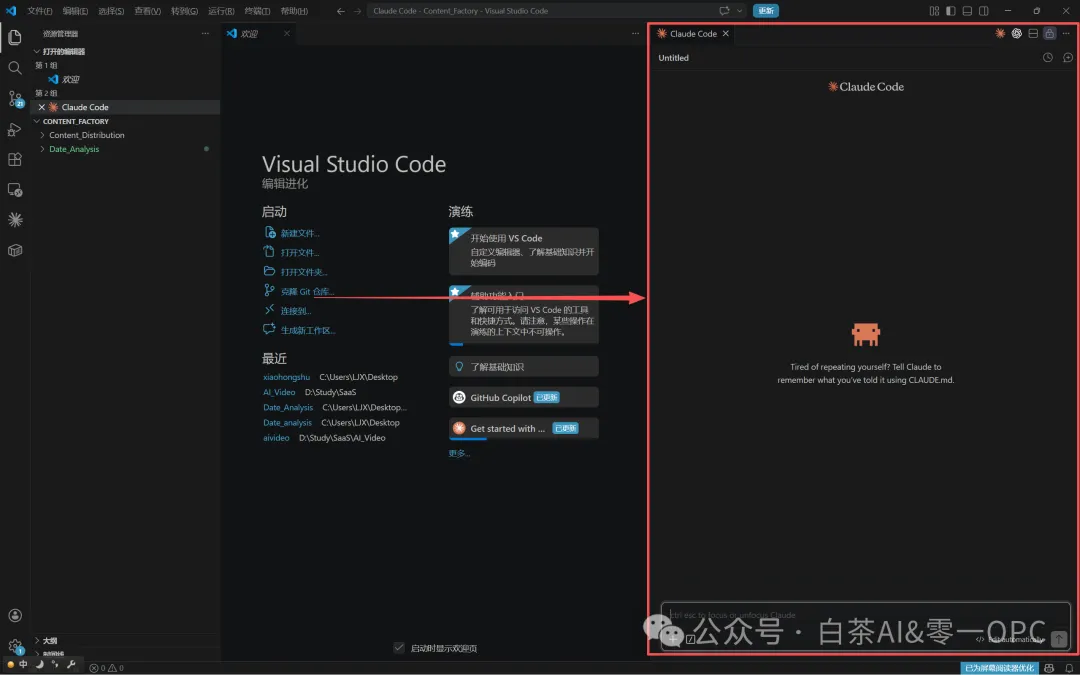
Task: Toggle the lock editor group icon
Action: click(1049, 33)
